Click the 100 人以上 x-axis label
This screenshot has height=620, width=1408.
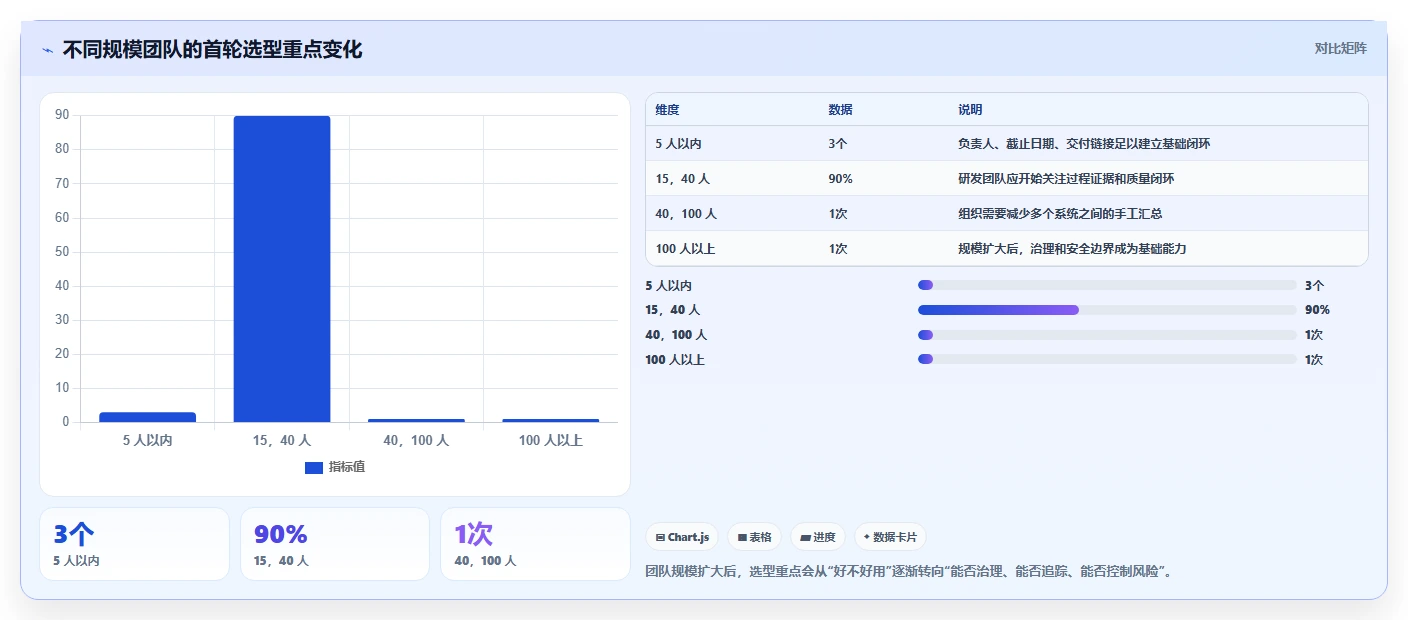click(551, 440)
